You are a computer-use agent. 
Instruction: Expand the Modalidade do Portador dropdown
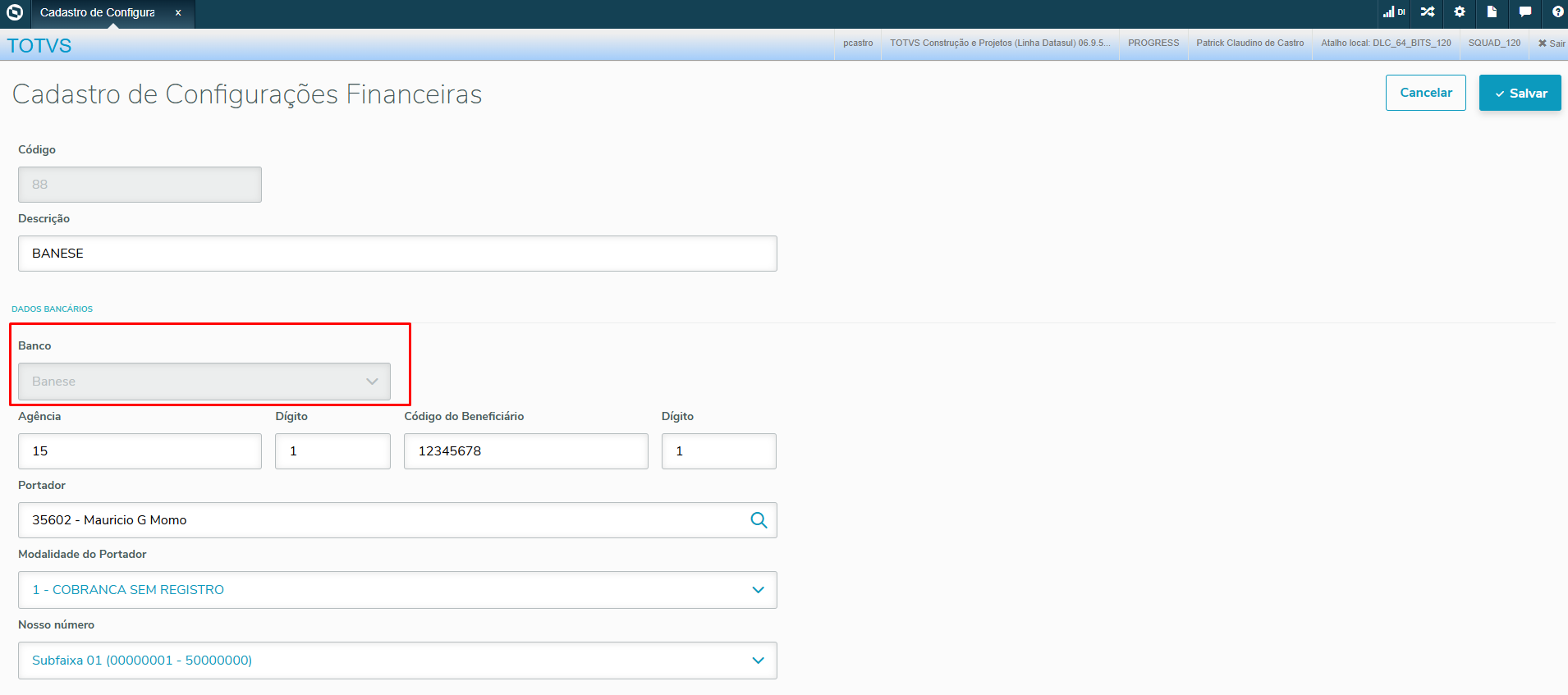(x=397, y=590)
